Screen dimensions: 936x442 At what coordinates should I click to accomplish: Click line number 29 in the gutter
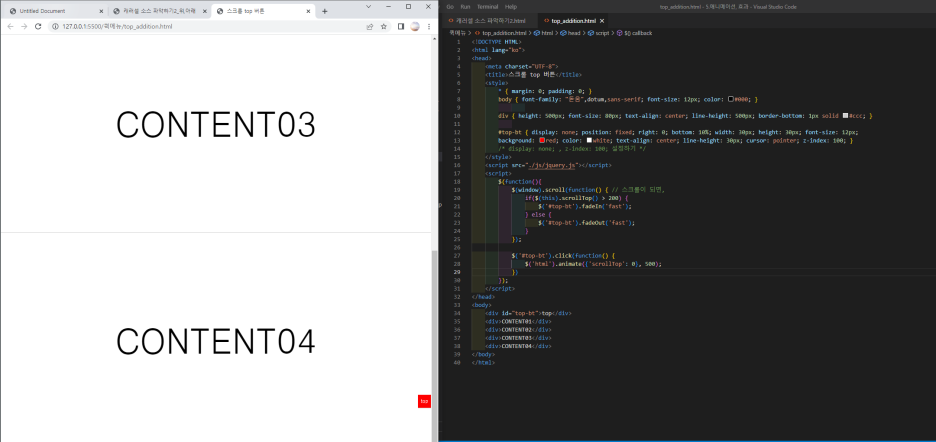(457, 272)
